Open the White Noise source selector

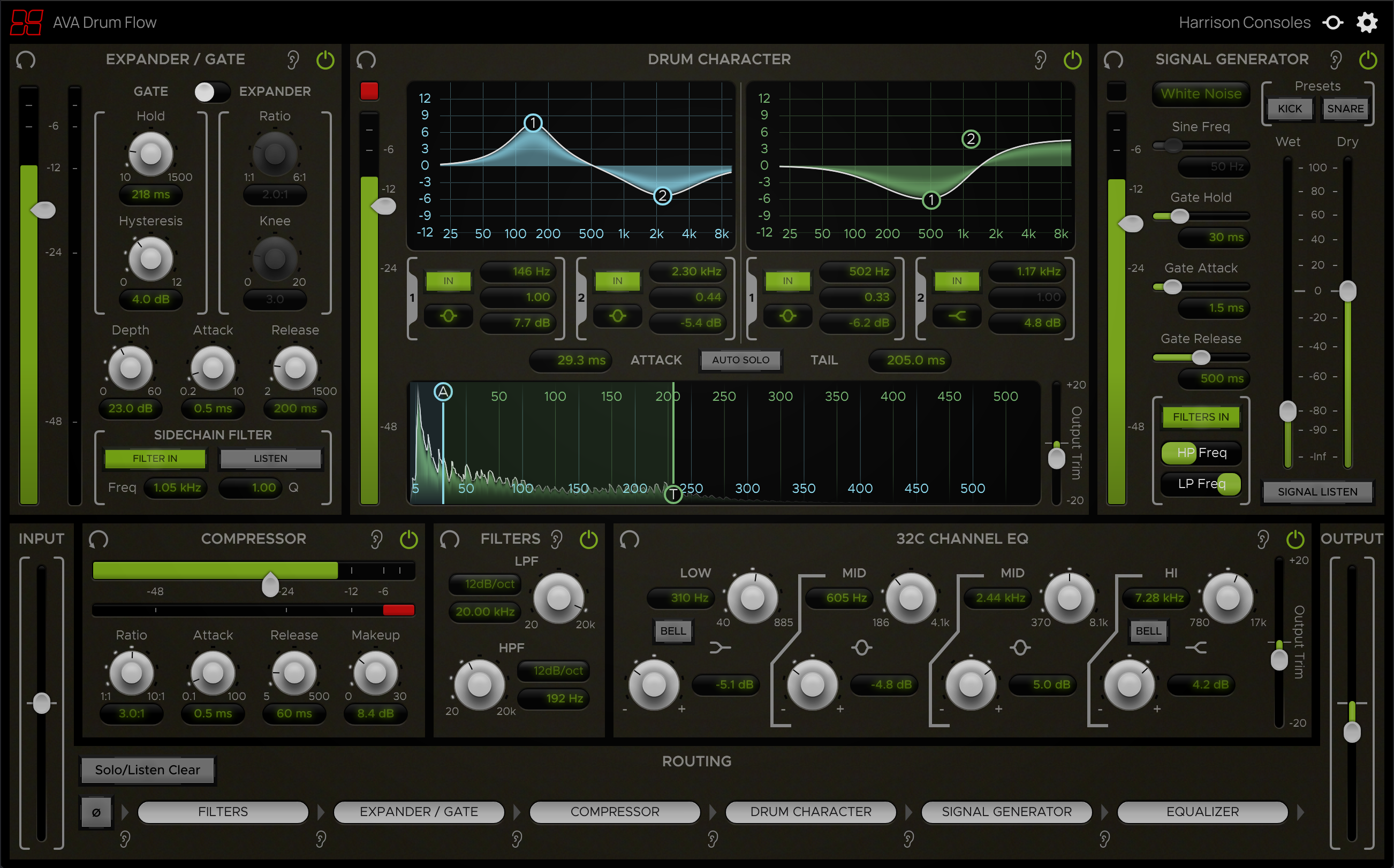[x=1201, y=94]
